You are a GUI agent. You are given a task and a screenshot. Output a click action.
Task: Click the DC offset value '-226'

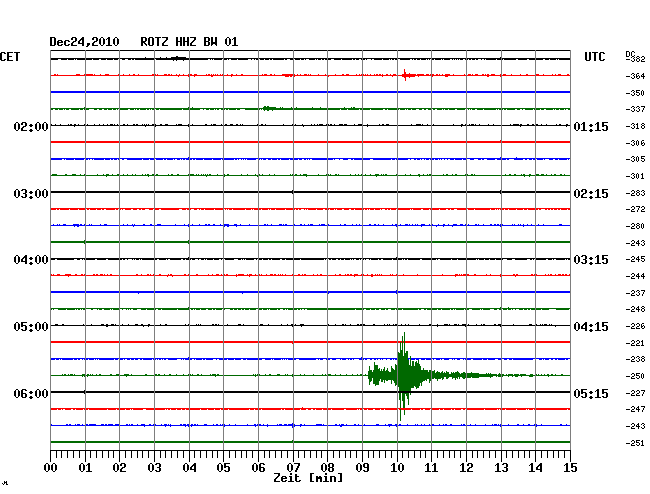(x=635, y=326)
